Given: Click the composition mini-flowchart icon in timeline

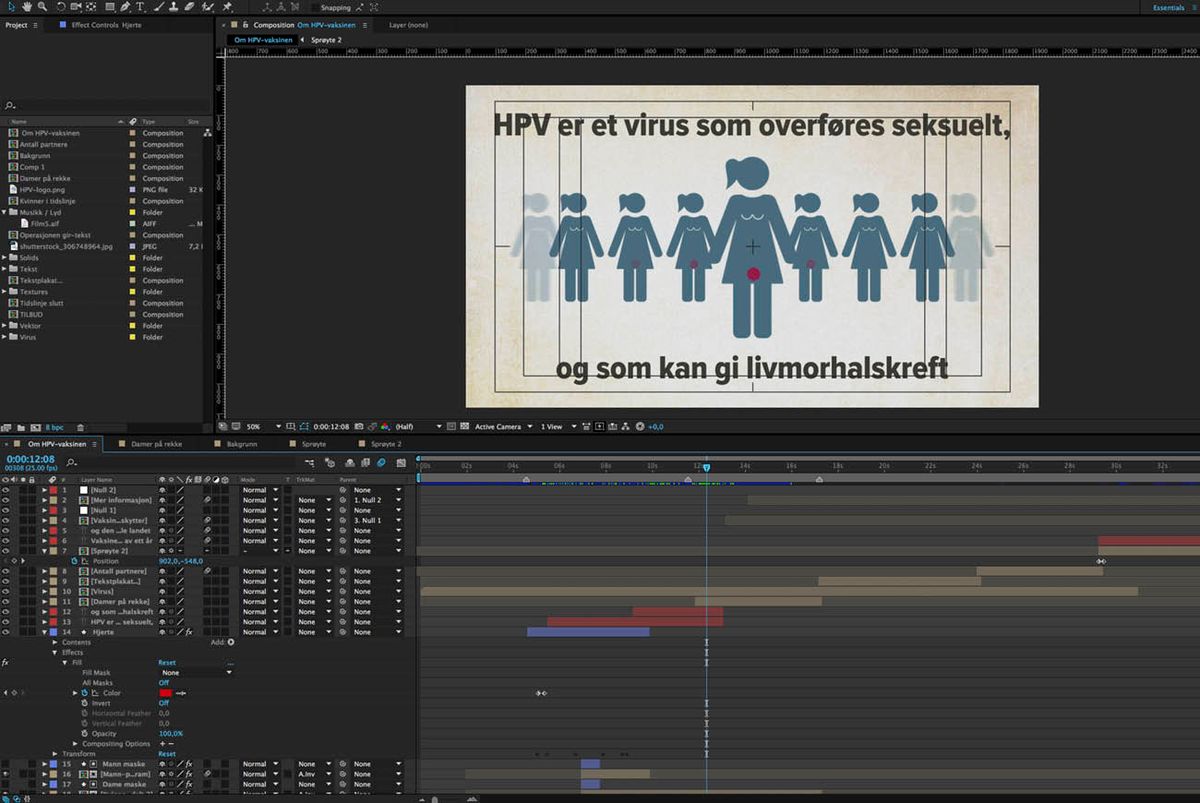Looking at the screenshot, I should pyautogui.click(x=309, y=463).
